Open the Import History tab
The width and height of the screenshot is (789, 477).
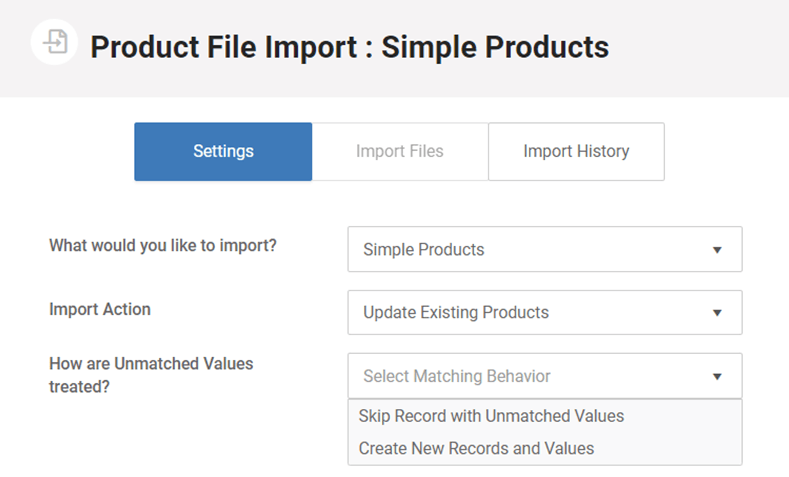coord(576,151)
